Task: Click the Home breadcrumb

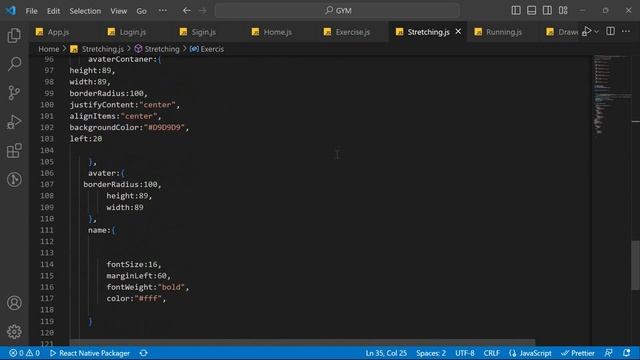Action: coord(49,49)
